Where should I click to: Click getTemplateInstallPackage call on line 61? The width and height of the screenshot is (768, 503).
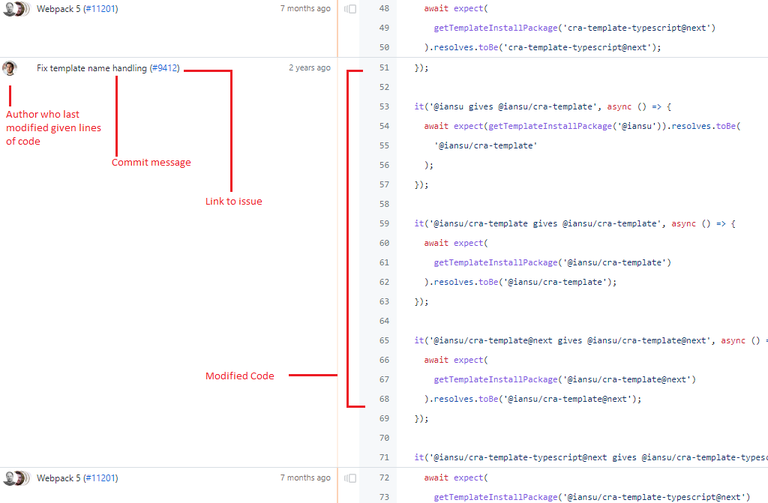click(x=552, y=263)
